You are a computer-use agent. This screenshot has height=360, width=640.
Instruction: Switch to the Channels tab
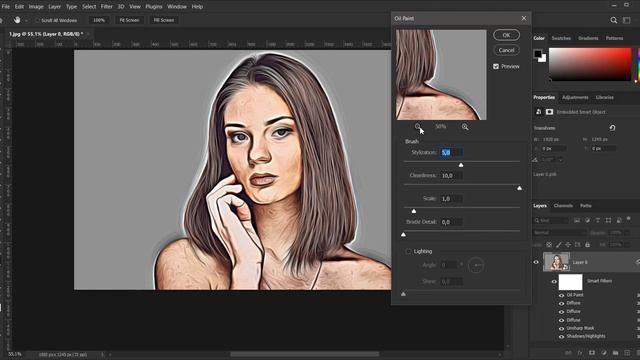[x=563, y=206]
